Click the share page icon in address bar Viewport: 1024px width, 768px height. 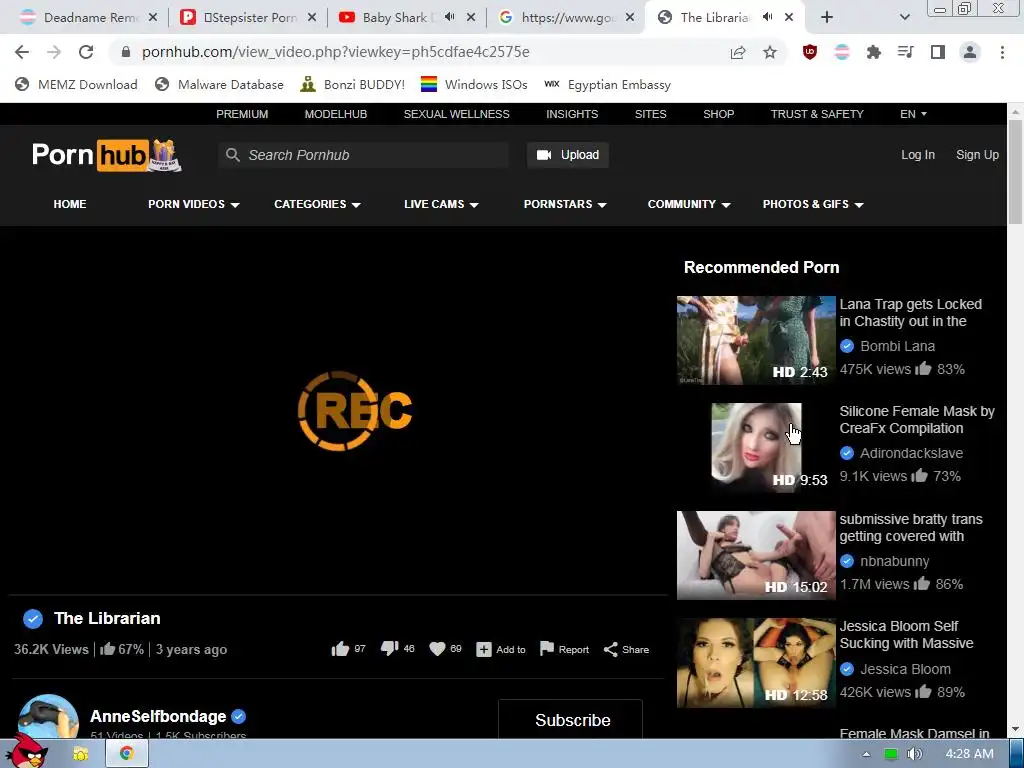click(738, 52)
